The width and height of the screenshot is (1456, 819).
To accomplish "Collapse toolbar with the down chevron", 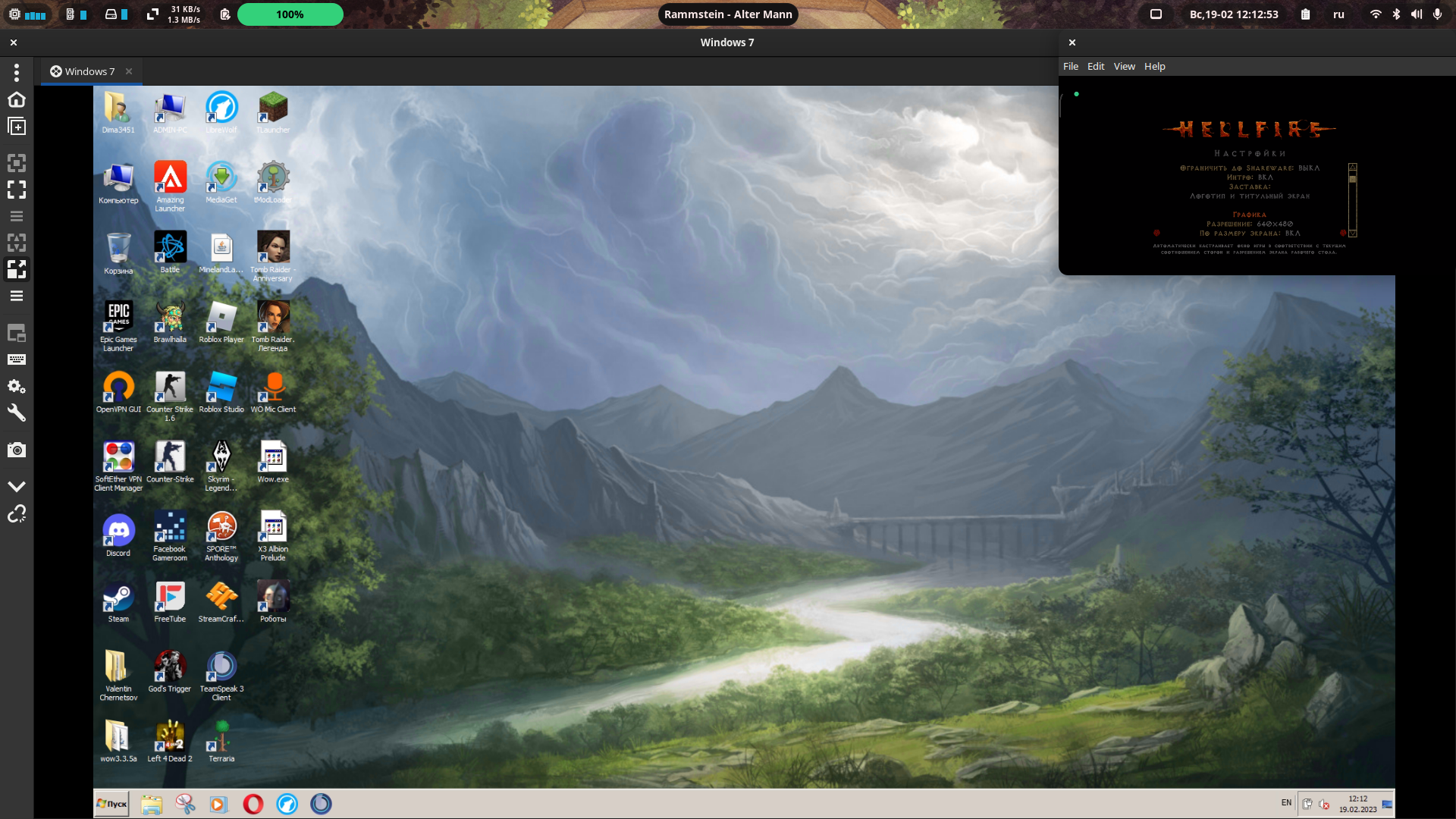I will (17, 486).
